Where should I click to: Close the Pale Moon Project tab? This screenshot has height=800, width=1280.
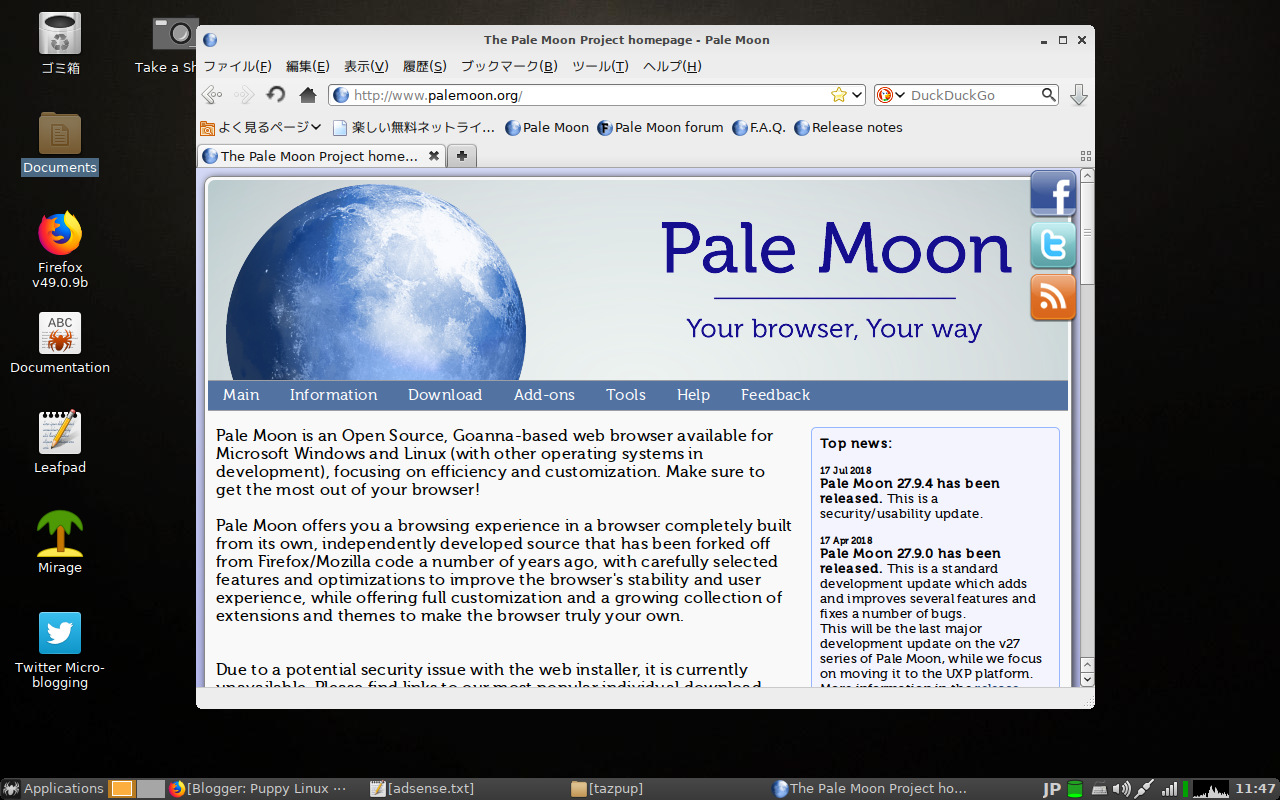click(x=434, y=156)
